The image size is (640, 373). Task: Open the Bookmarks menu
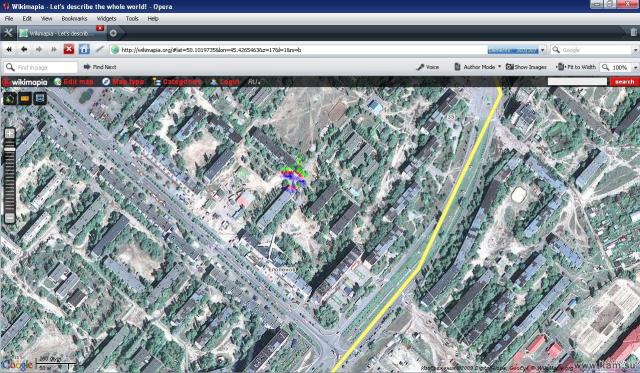pos(74,18)
